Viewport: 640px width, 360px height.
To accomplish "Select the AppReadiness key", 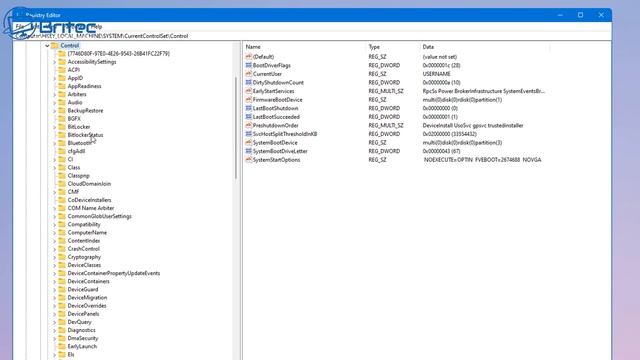I will (x=84, y=86).
